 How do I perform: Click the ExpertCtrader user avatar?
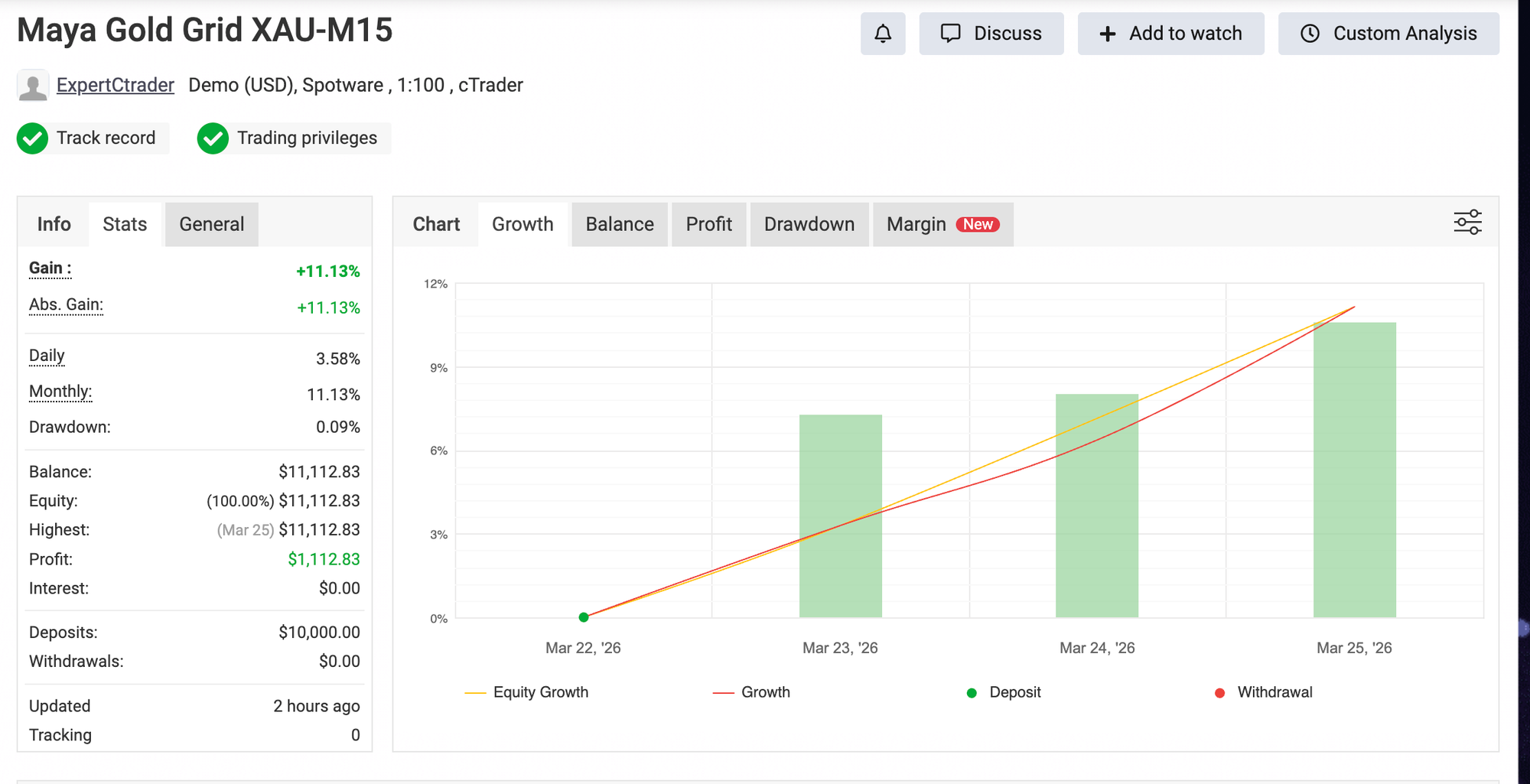[x=33, y=86]
